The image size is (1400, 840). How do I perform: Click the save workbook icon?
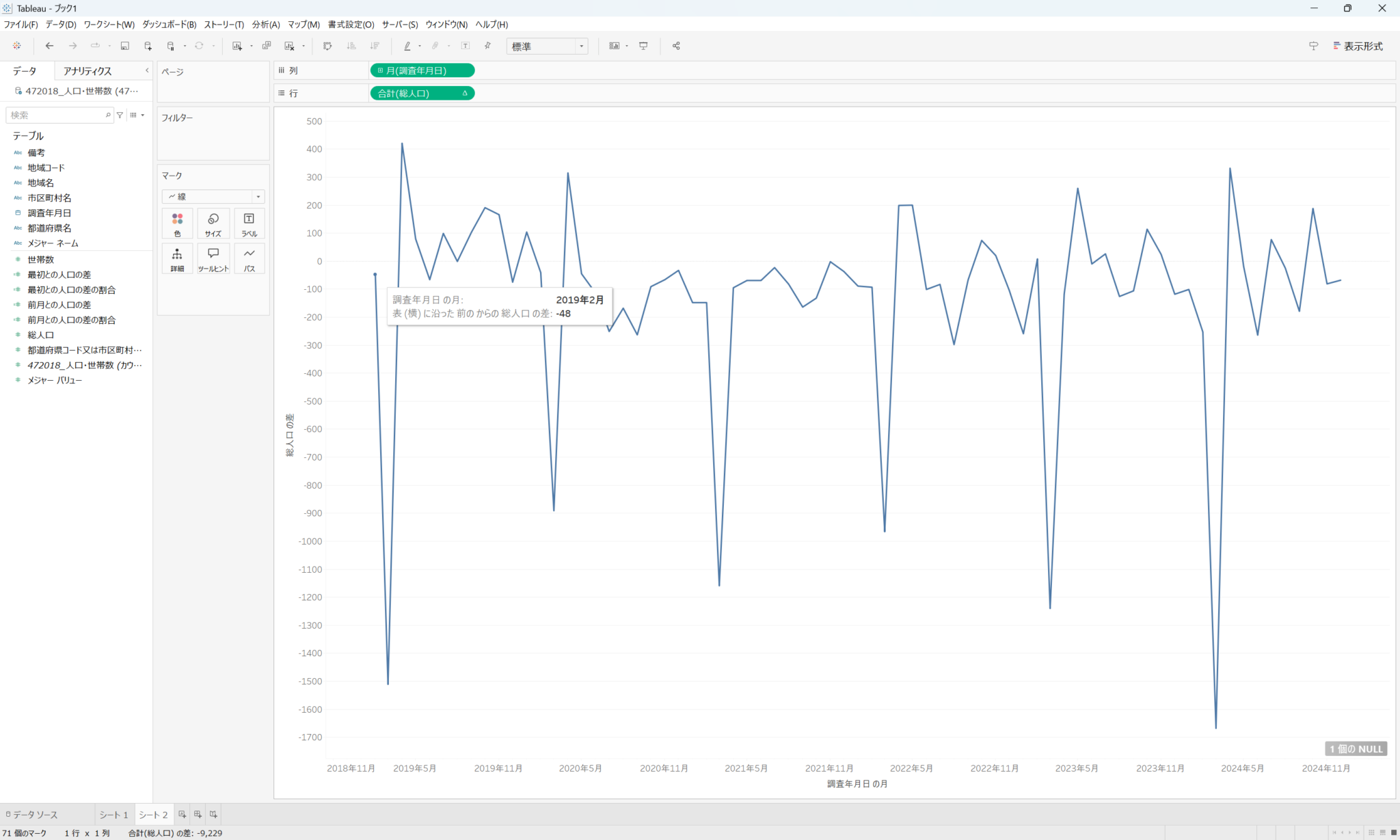click(124, 46)
